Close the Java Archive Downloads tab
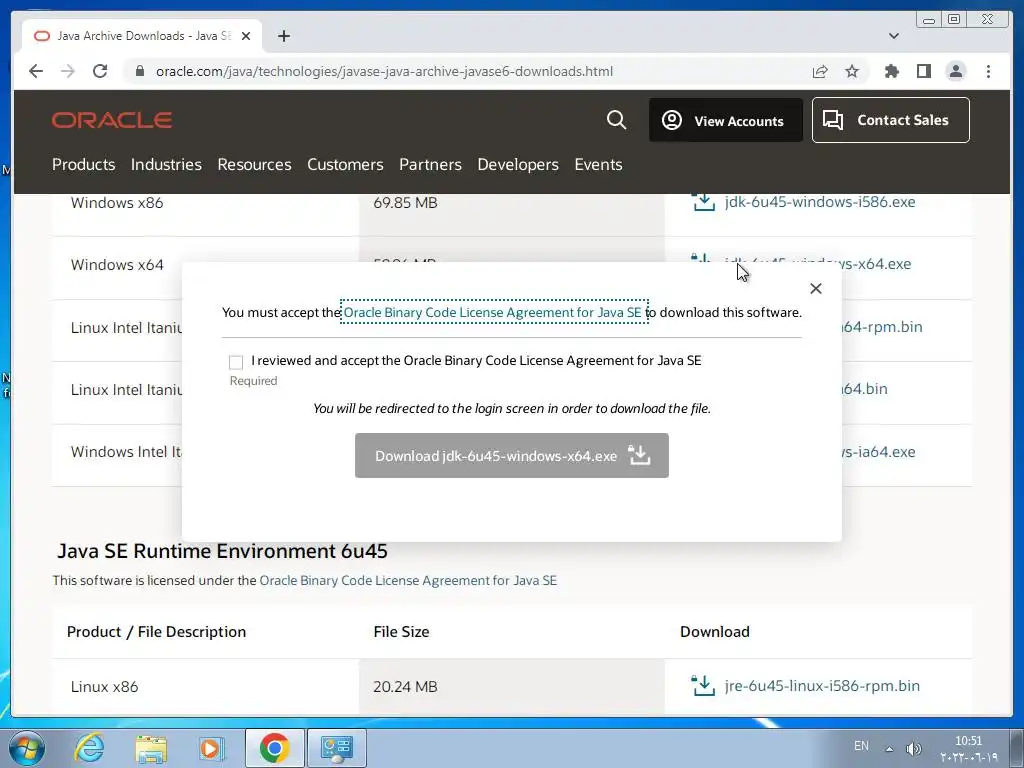The width and height of the screenshot is (1024, 768). point(246,36)
